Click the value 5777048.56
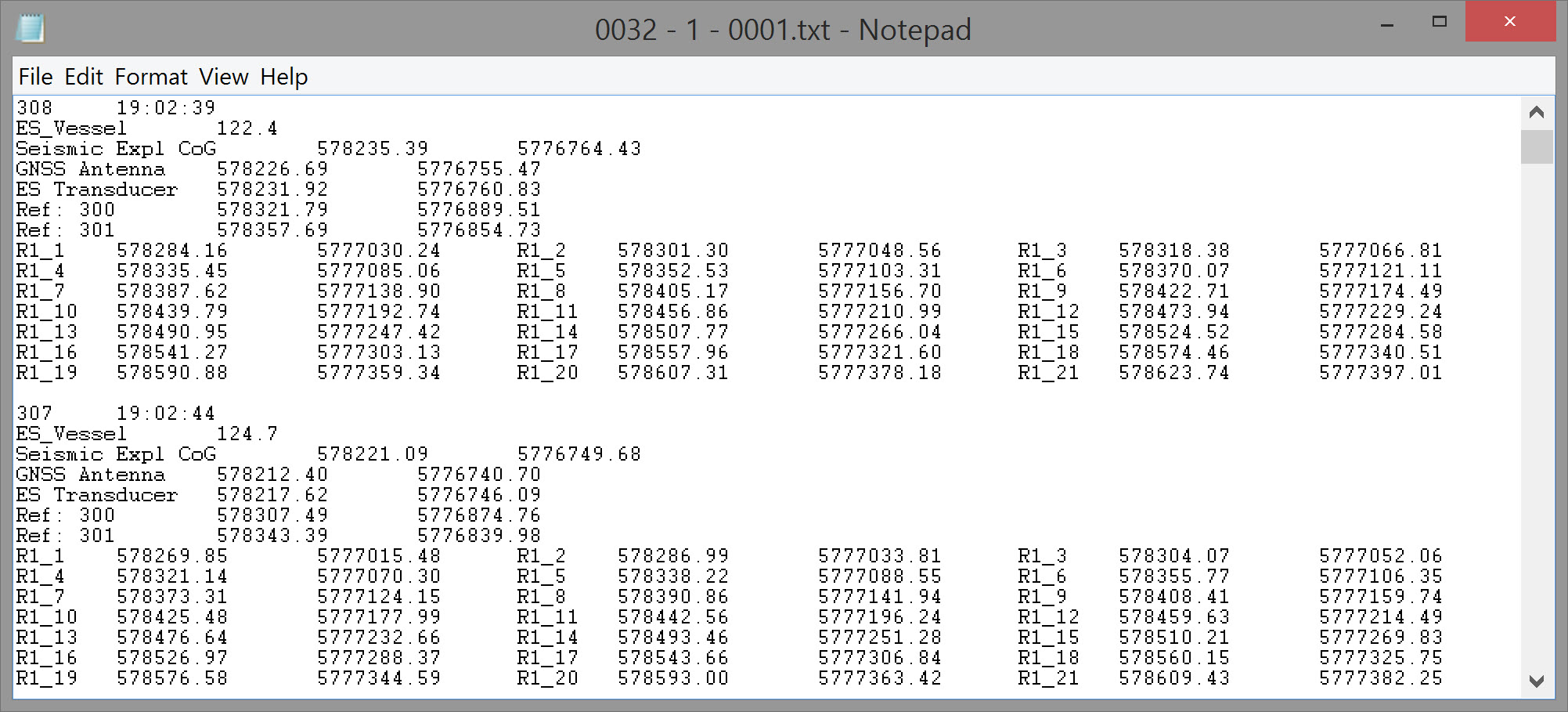The height and width of the screenshot is (712, 1568). [x=880, y=250]
